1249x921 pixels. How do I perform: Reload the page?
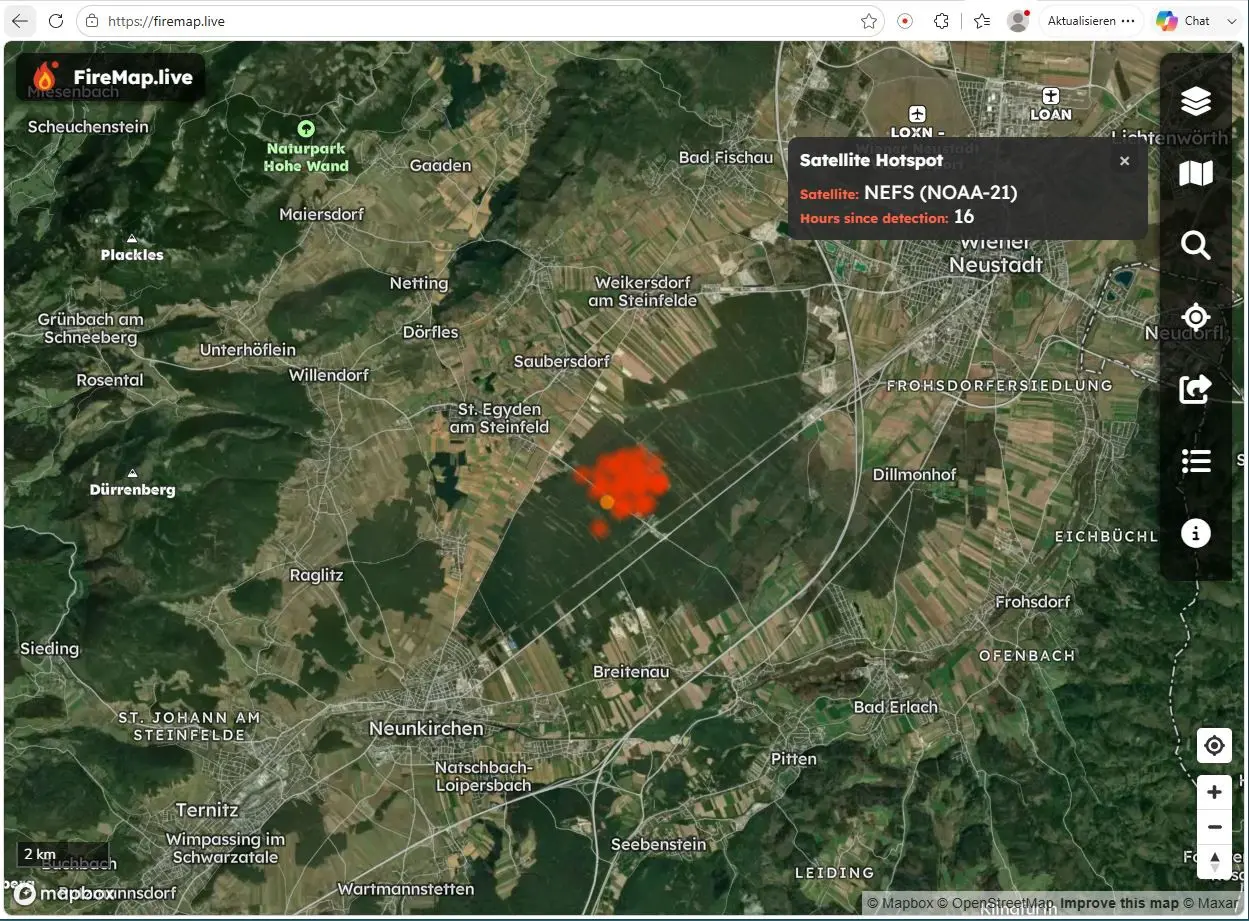click(56, 21)
